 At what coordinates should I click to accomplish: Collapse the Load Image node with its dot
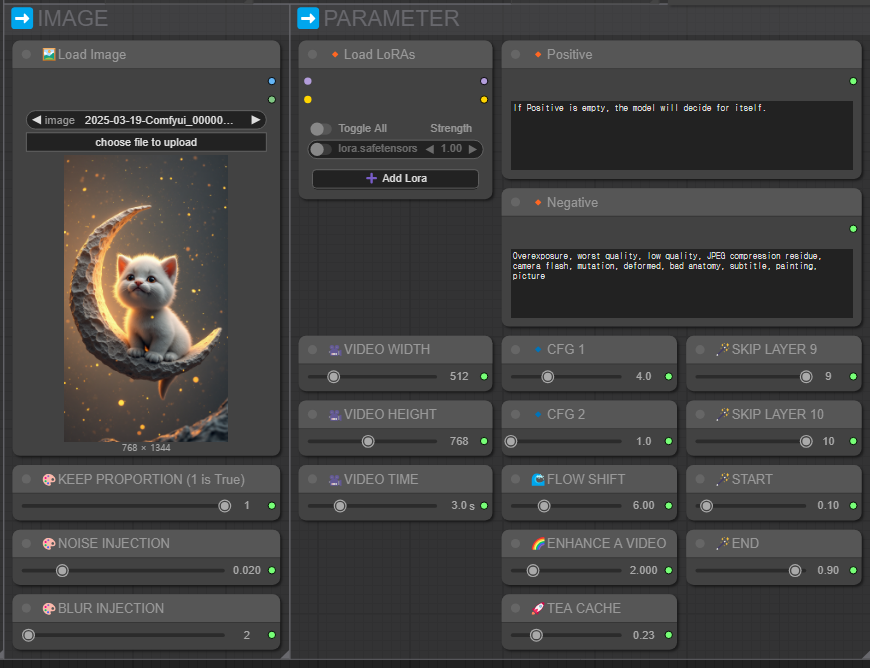click(26, 54)
